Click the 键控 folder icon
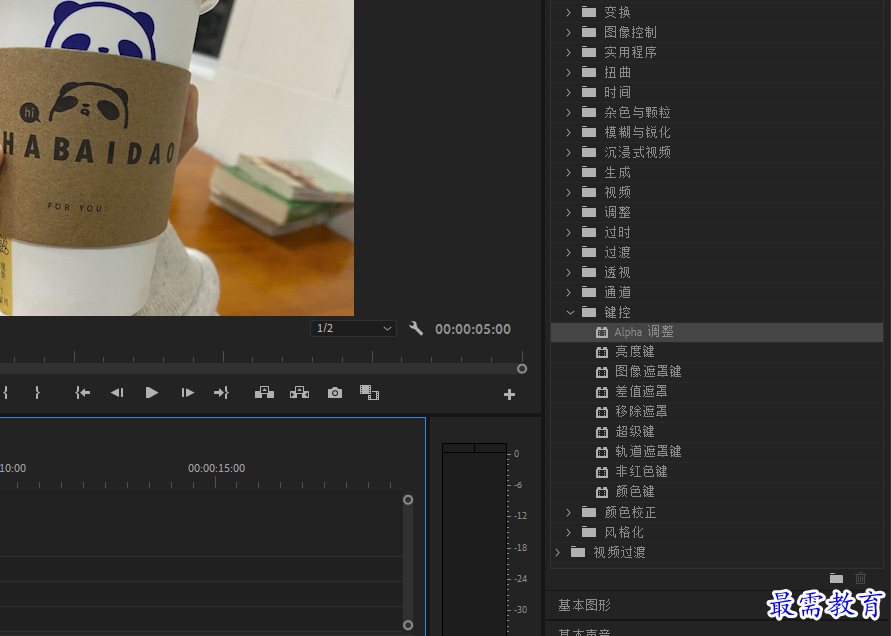This screenshot has height=636, width=891. 589,311
